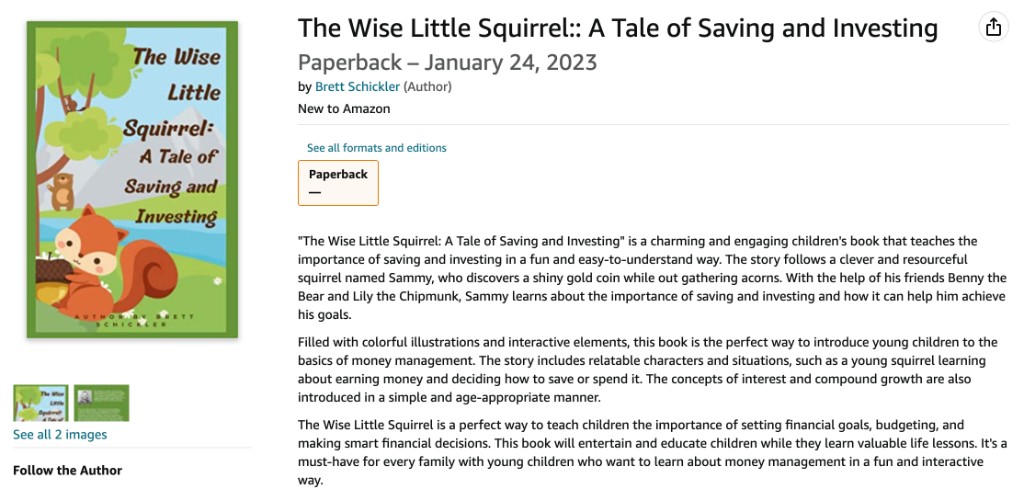1024x492 pixels.
Task: Click the small bear on the cover
Action: 62,191
